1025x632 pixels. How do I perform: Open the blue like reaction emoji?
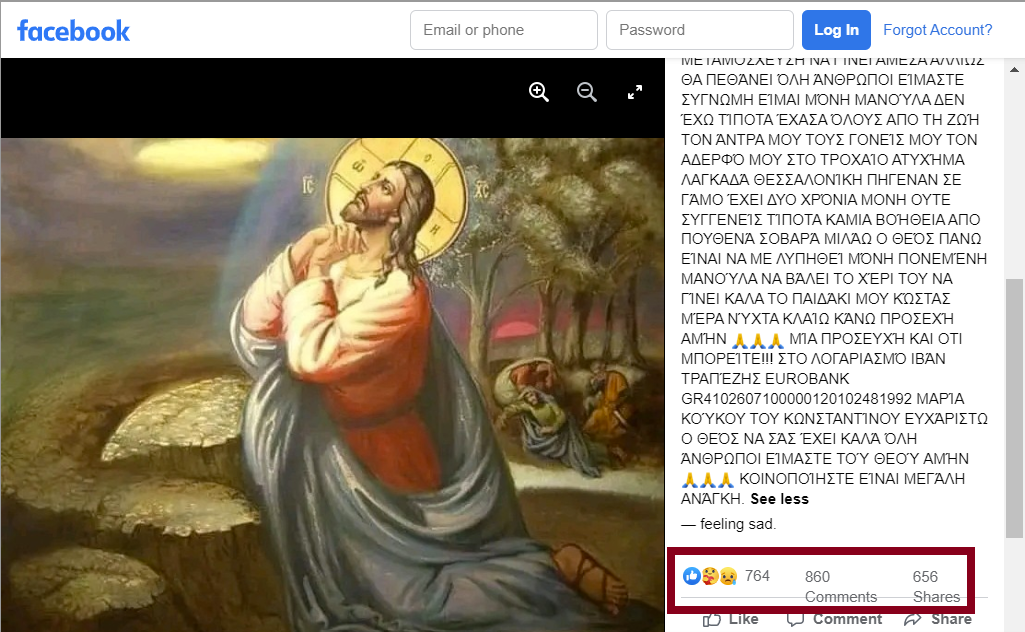coord(692,576)
